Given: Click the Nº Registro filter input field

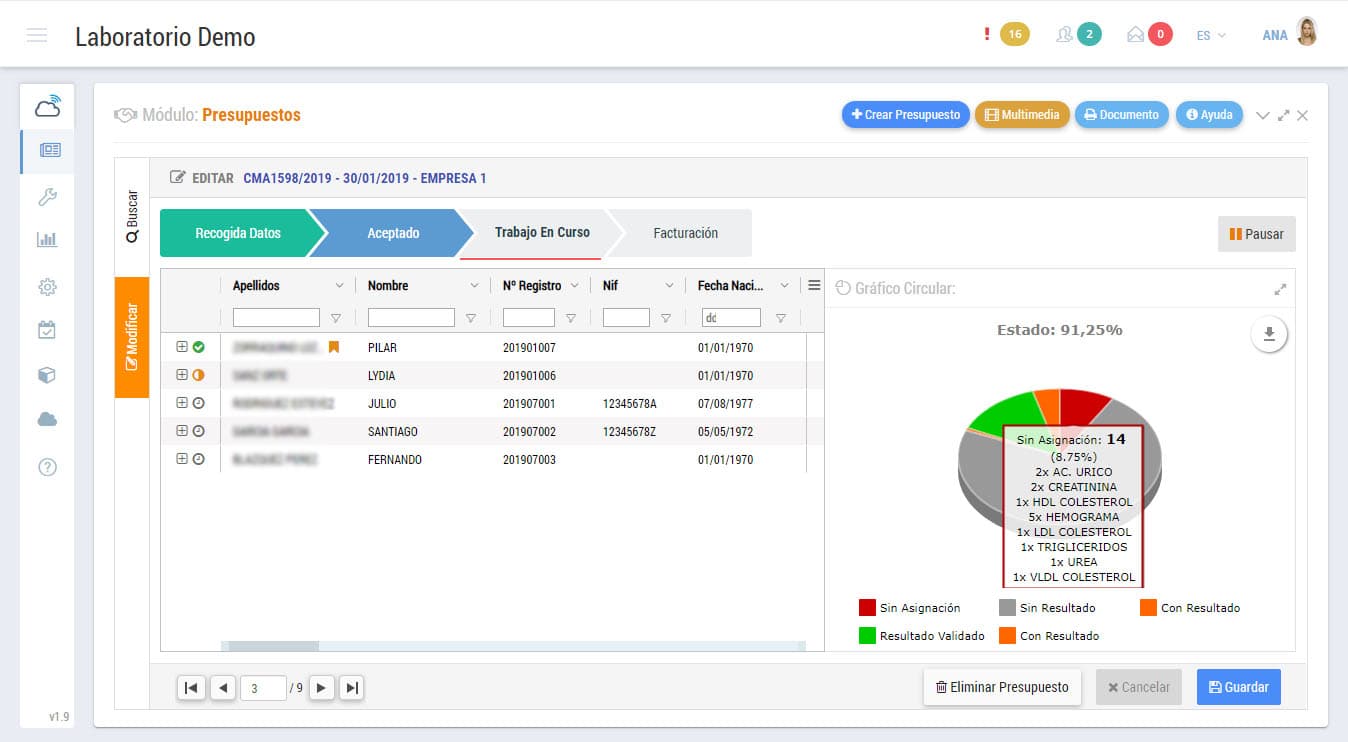Looking at the screenshot, I should (529, 318).
